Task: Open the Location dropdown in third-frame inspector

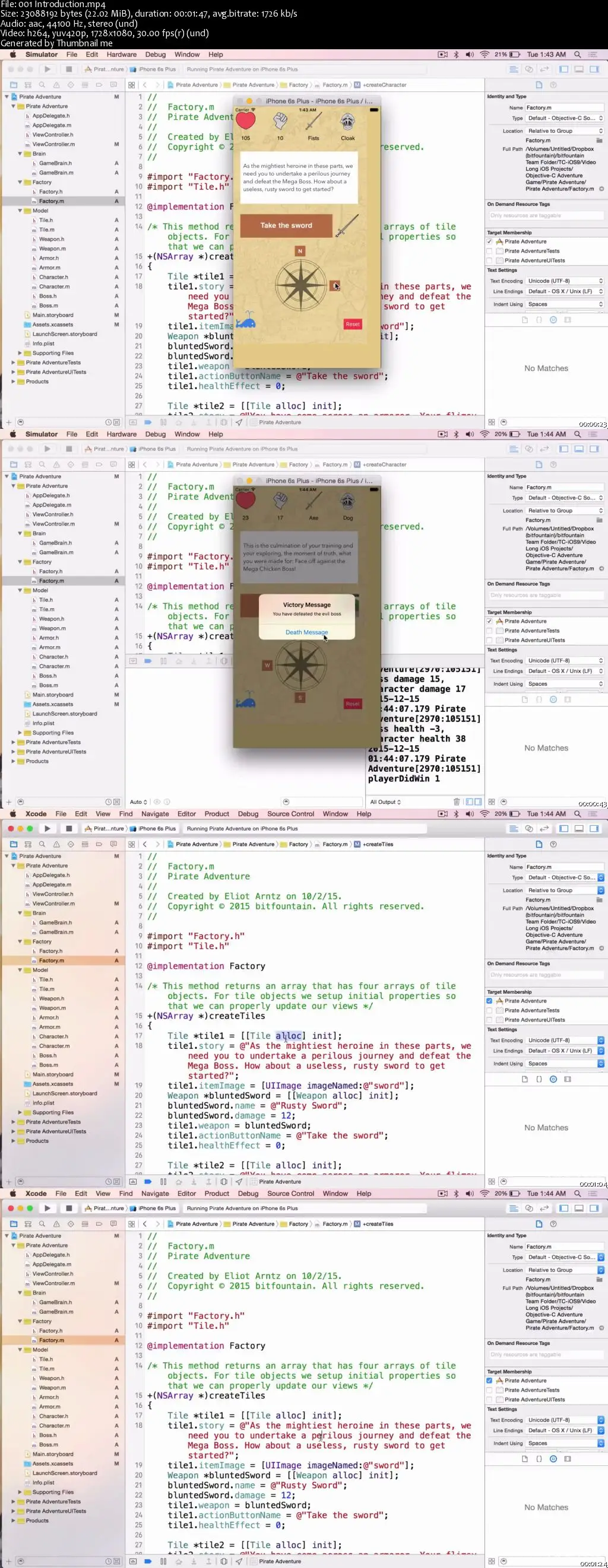Action: [565, 890]
